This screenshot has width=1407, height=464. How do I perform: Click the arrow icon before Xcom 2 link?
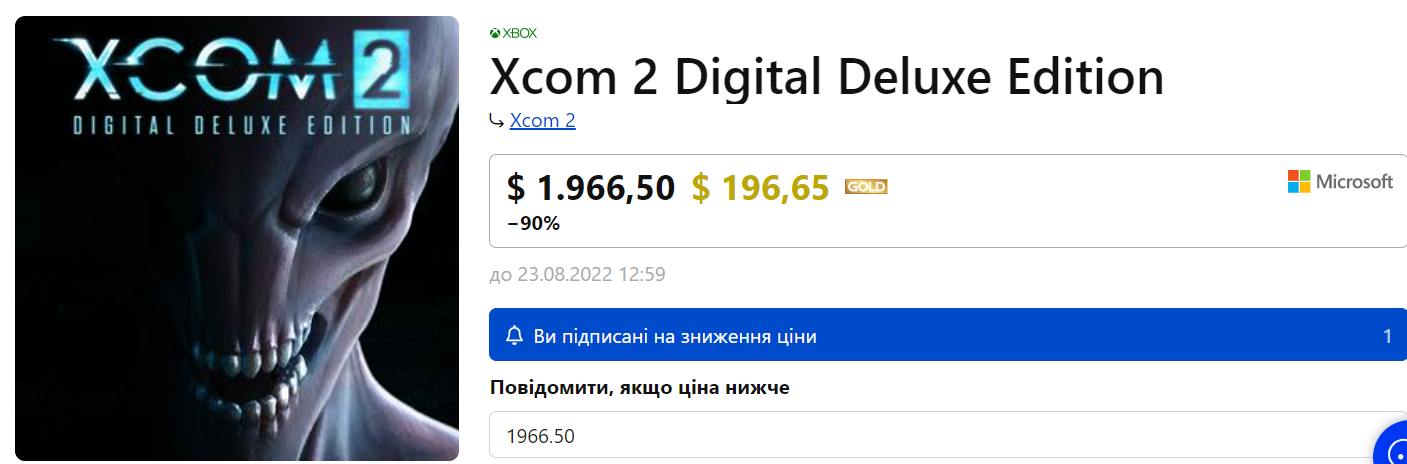(x=496, y=121)
